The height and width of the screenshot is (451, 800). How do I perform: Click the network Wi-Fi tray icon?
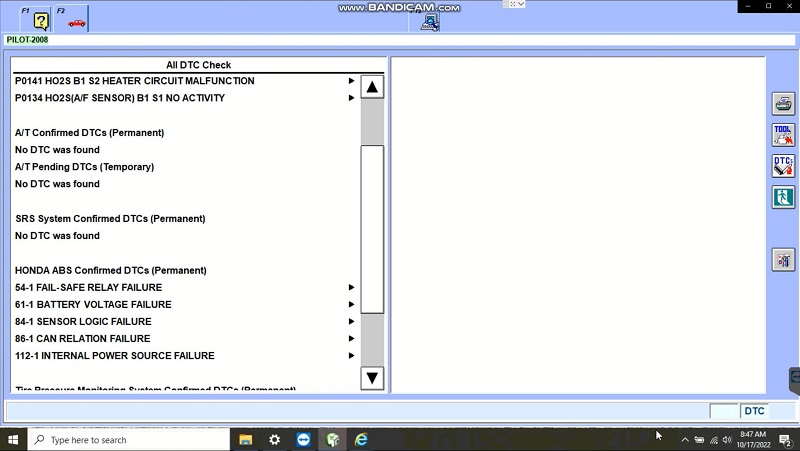[x=714, y=440]
